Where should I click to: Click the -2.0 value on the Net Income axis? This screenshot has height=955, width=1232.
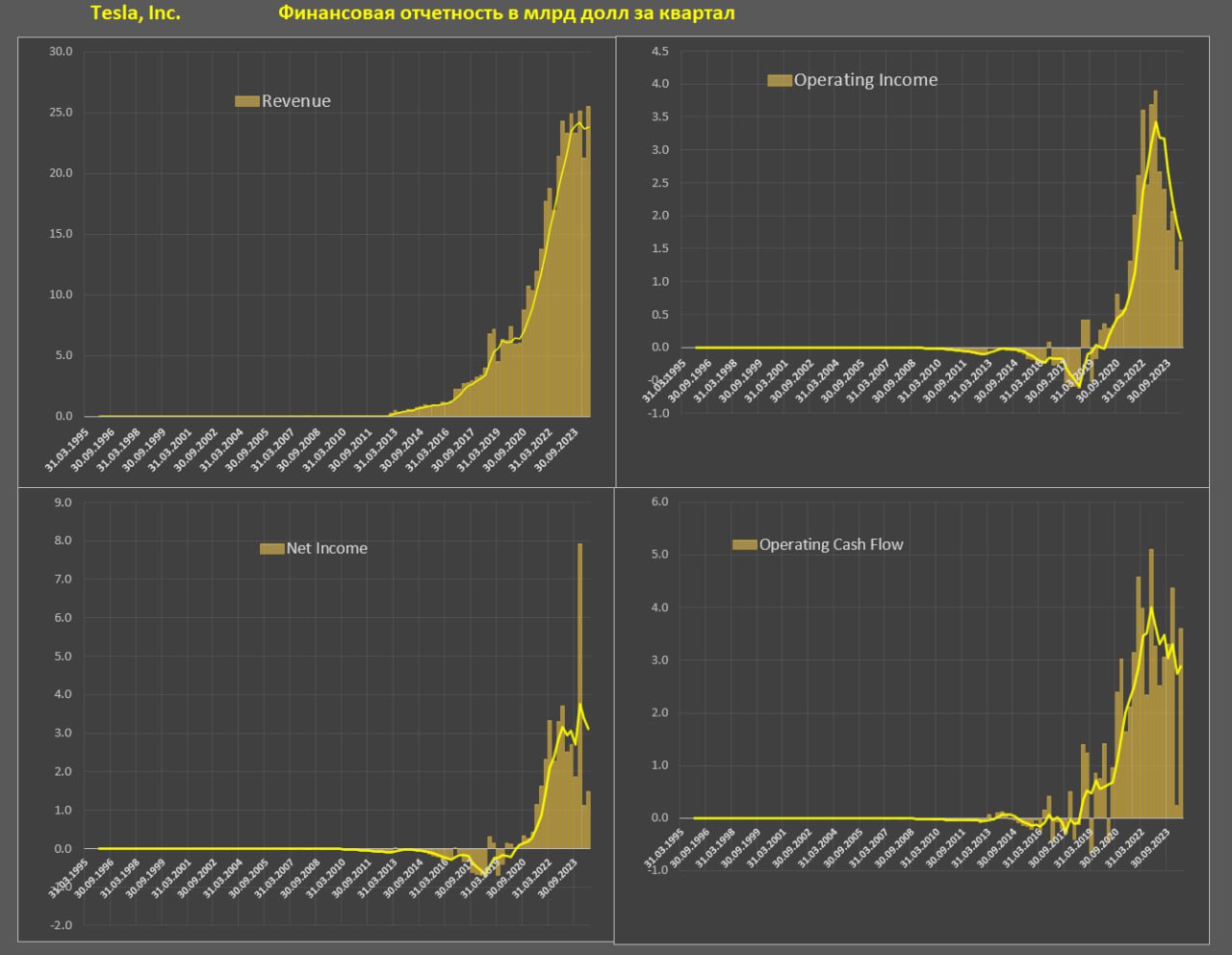pyautogui.click(x=61, y=925)
